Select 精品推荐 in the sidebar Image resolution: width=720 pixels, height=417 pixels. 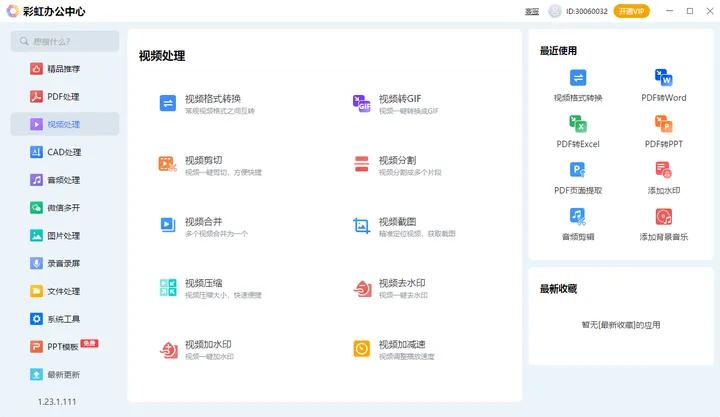65,69
